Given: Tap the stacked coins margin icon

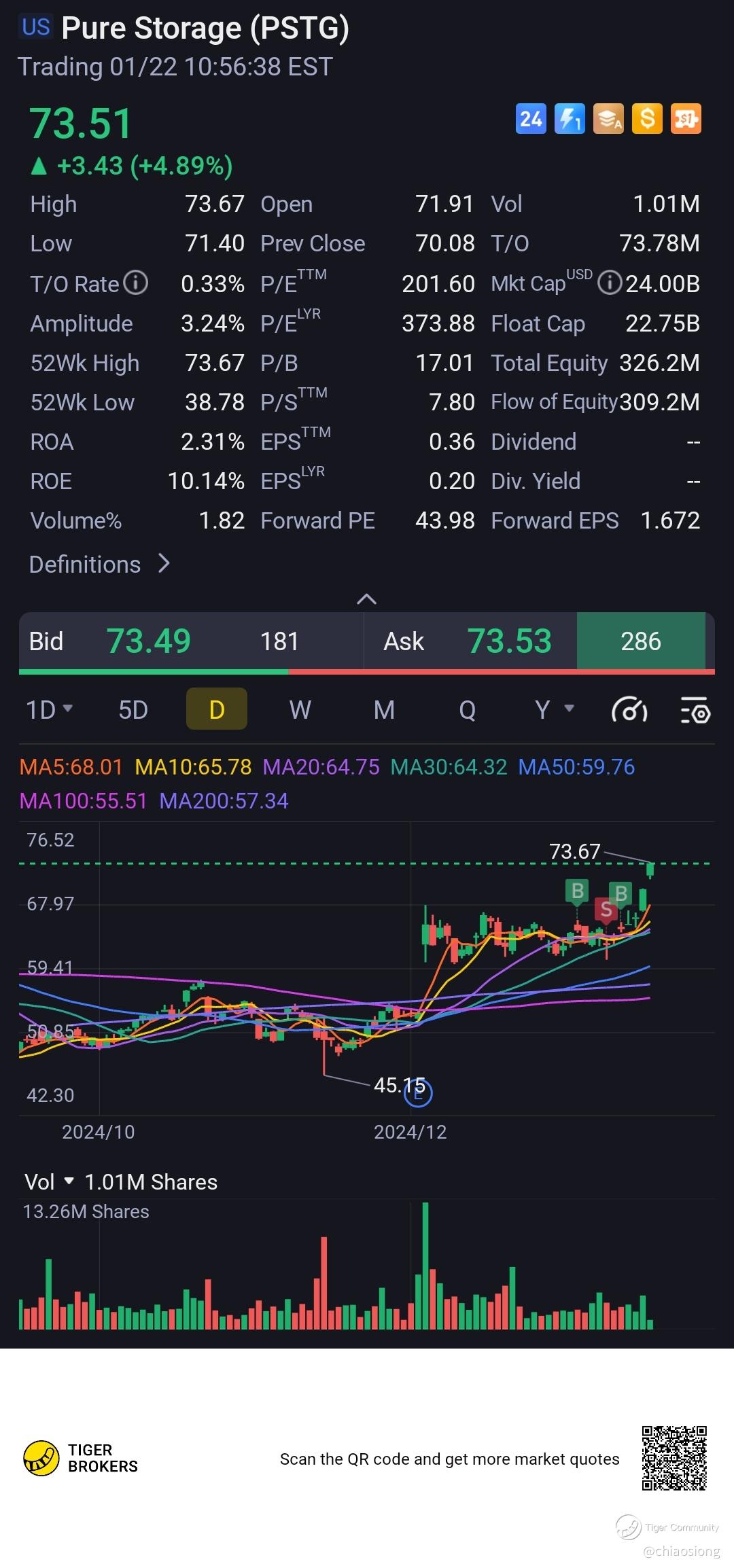Looking at the screenshot, I should click(608, 119).
